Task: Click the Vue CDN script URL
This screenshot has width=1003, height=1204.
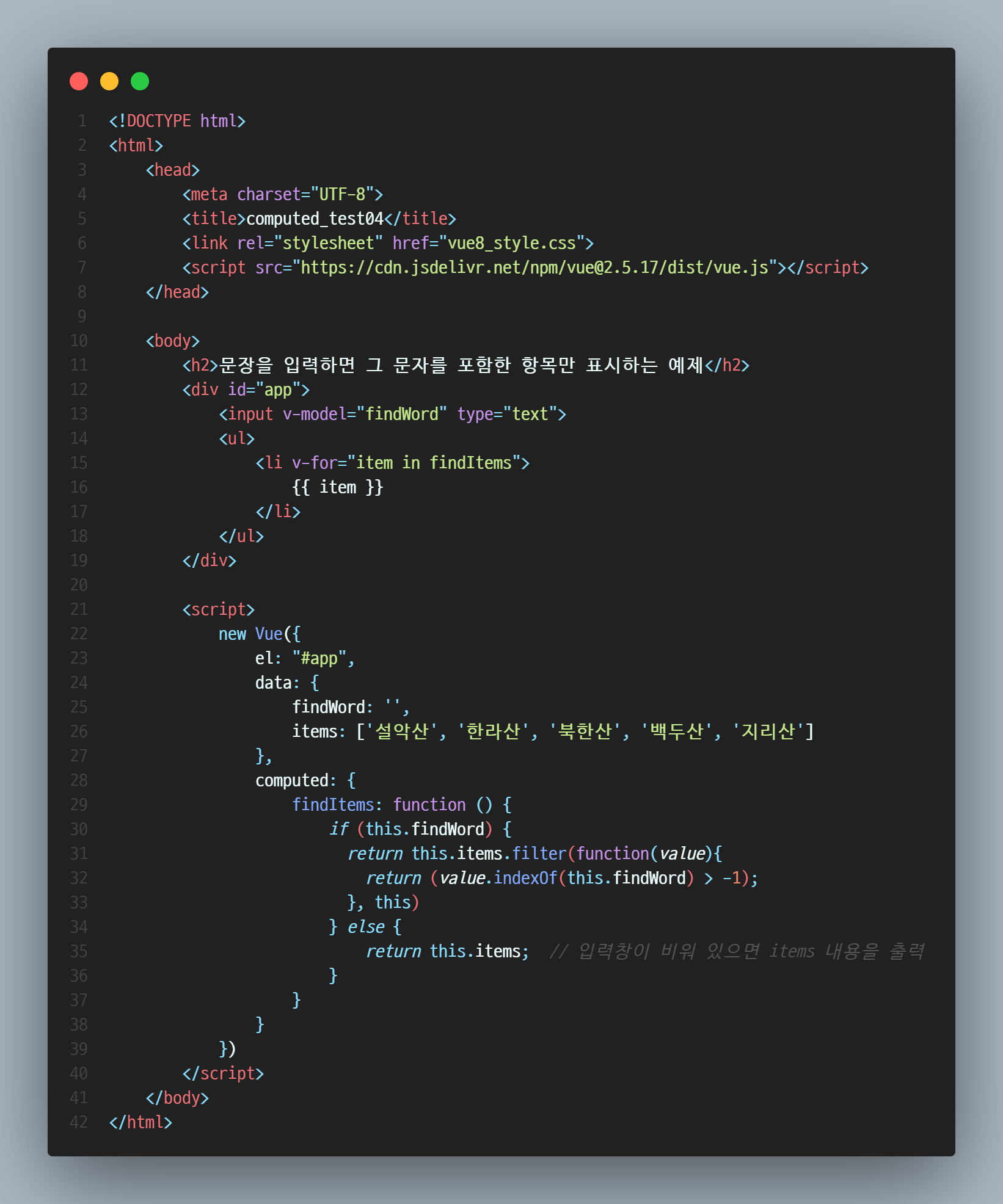Action: (534, 267)
